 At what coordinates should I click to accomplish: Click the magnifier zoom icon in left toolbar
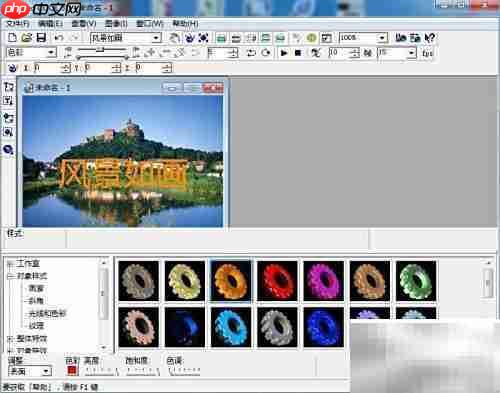8,132
